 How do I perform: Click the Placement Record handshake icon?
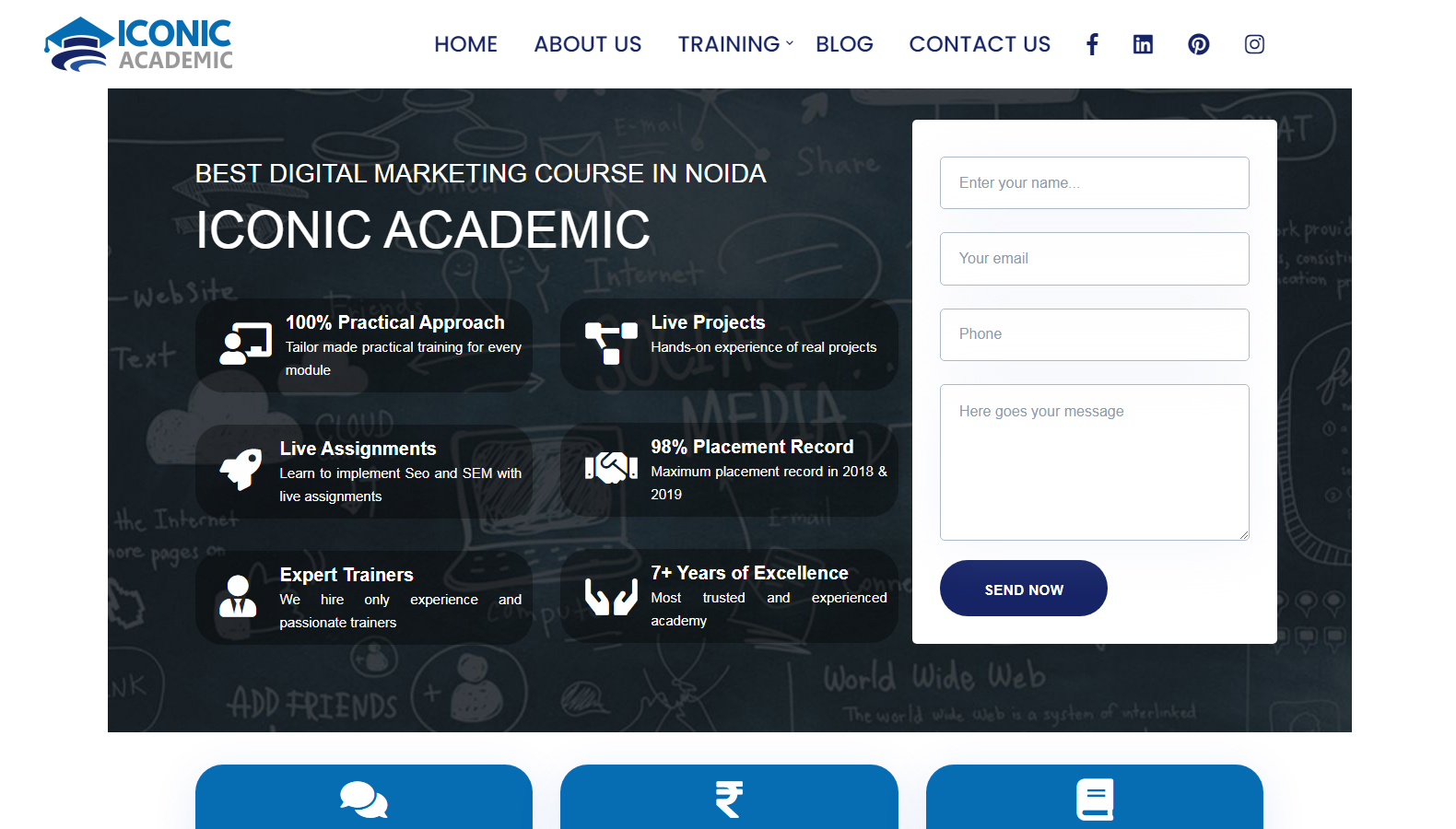tap(611, 468)
